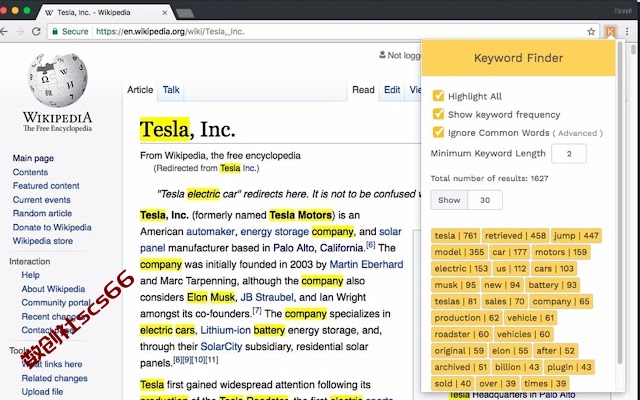The width and height of the screenshot is (640, 400).
Task: Toggle Ignore Common Words checkbox
Action: pos(438,132)
